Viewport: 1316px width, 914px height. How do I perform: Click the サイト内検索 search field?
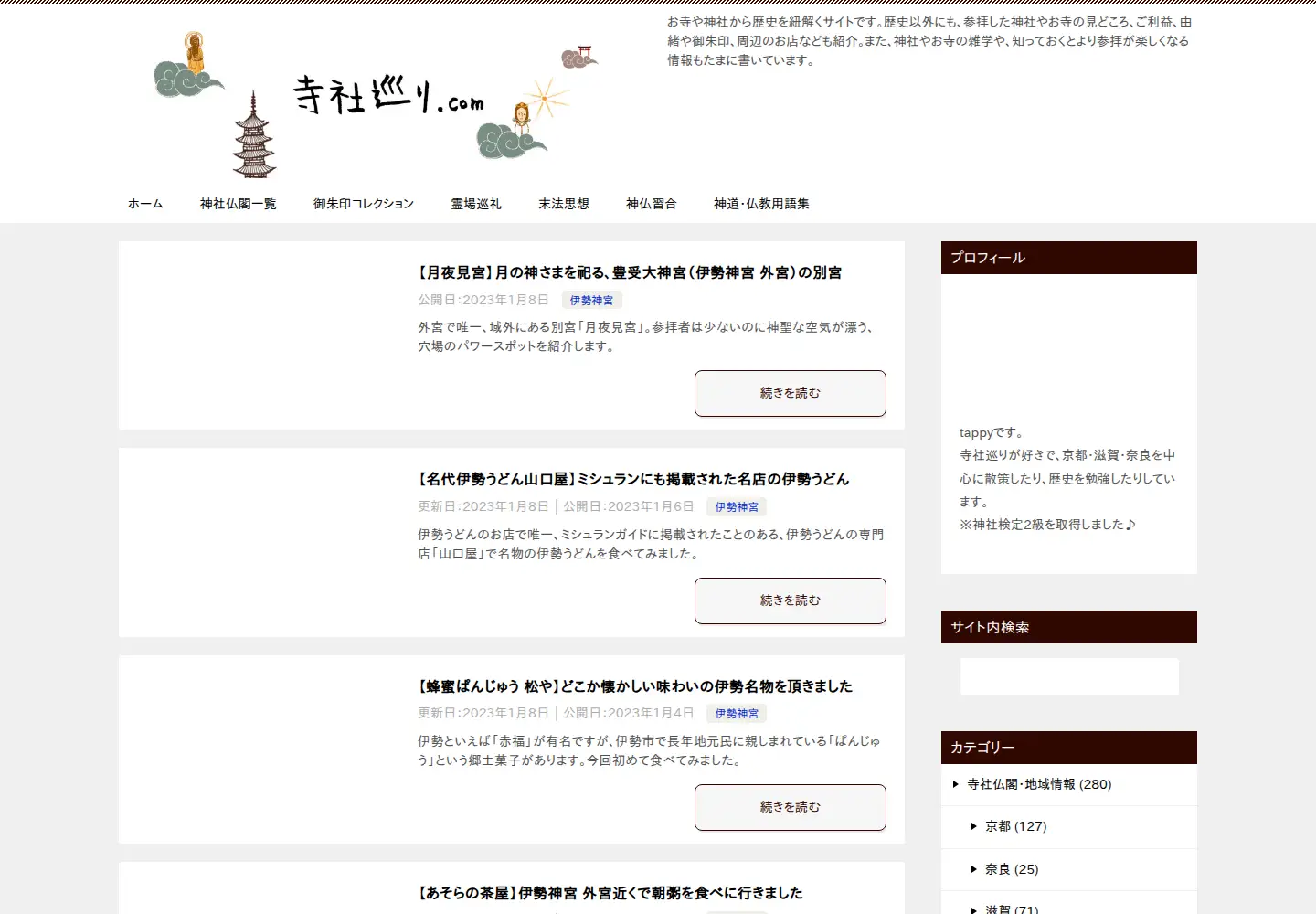click(x=1069, y=676)
